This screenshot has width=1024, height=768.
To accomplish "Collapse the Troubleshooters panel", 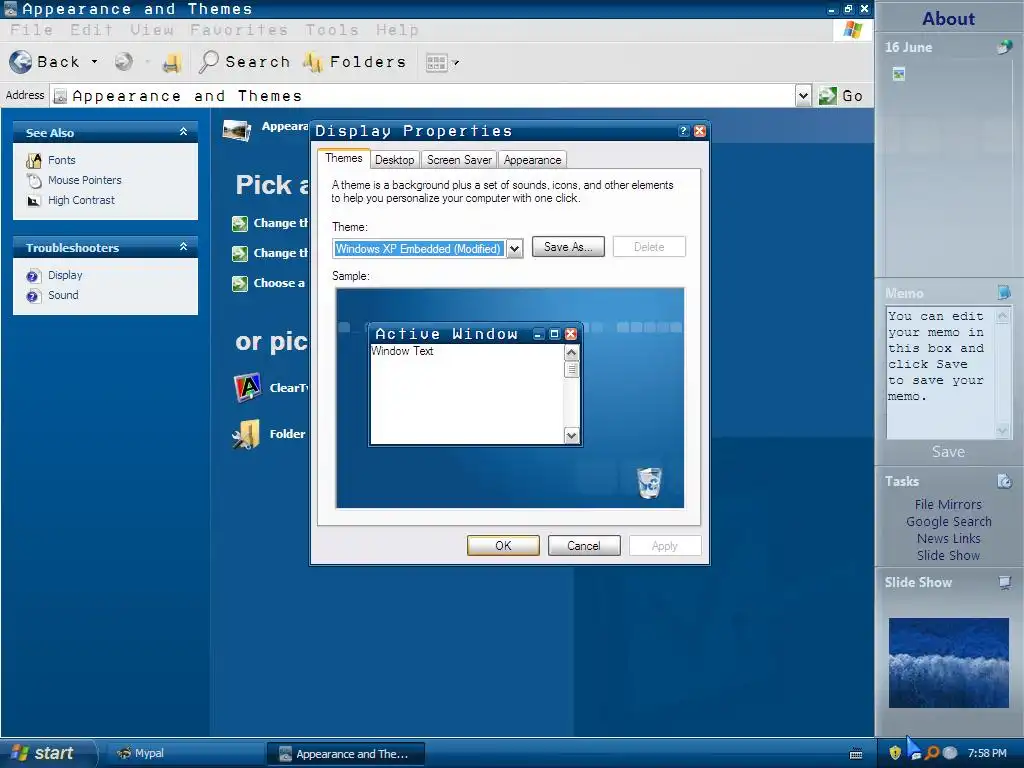I will [x=184, y=247].
